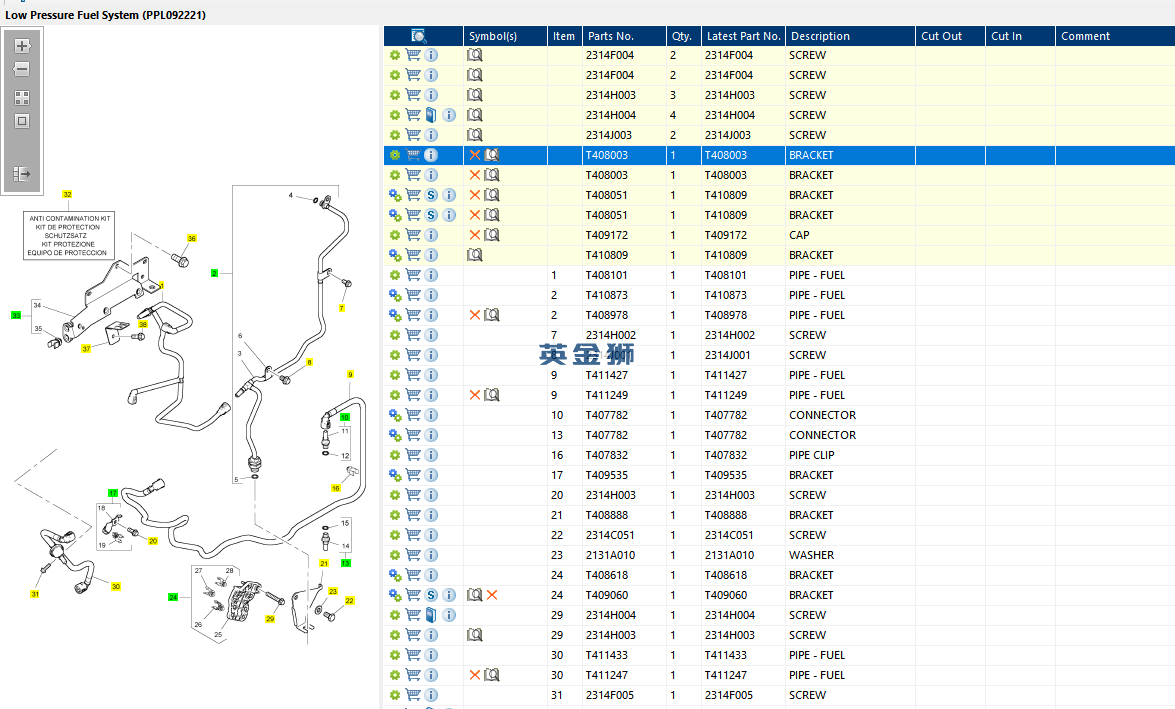Zoom out of the parts diagram
1175x709 pixels.
pos(22,70)
